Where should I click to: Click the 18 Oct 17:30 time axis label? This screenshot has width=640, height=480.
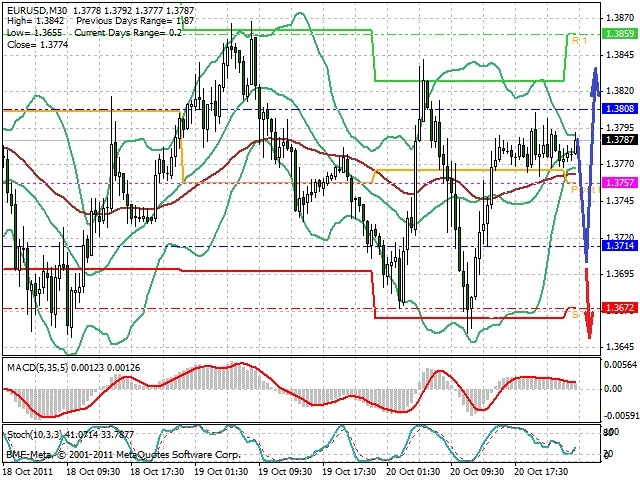(157, 471)
